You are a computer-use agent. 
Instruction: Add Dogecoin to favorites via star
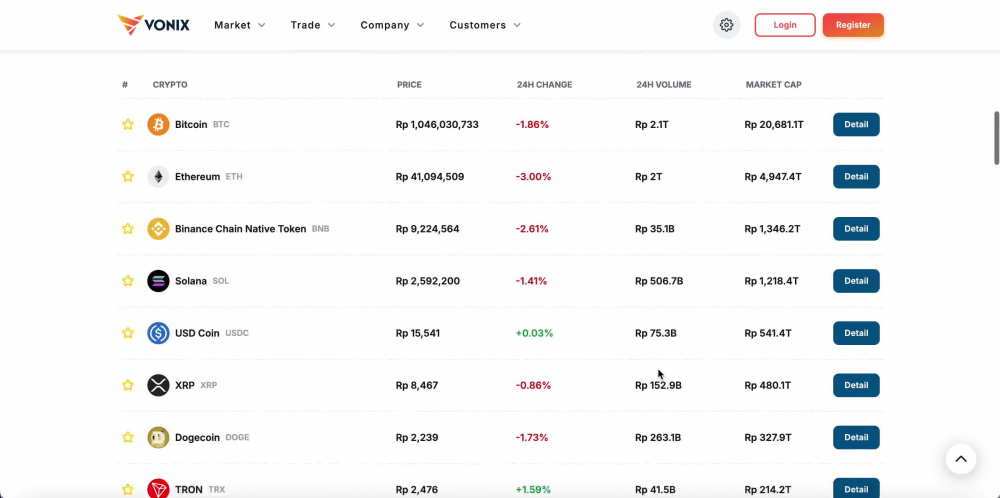[128, 438]
